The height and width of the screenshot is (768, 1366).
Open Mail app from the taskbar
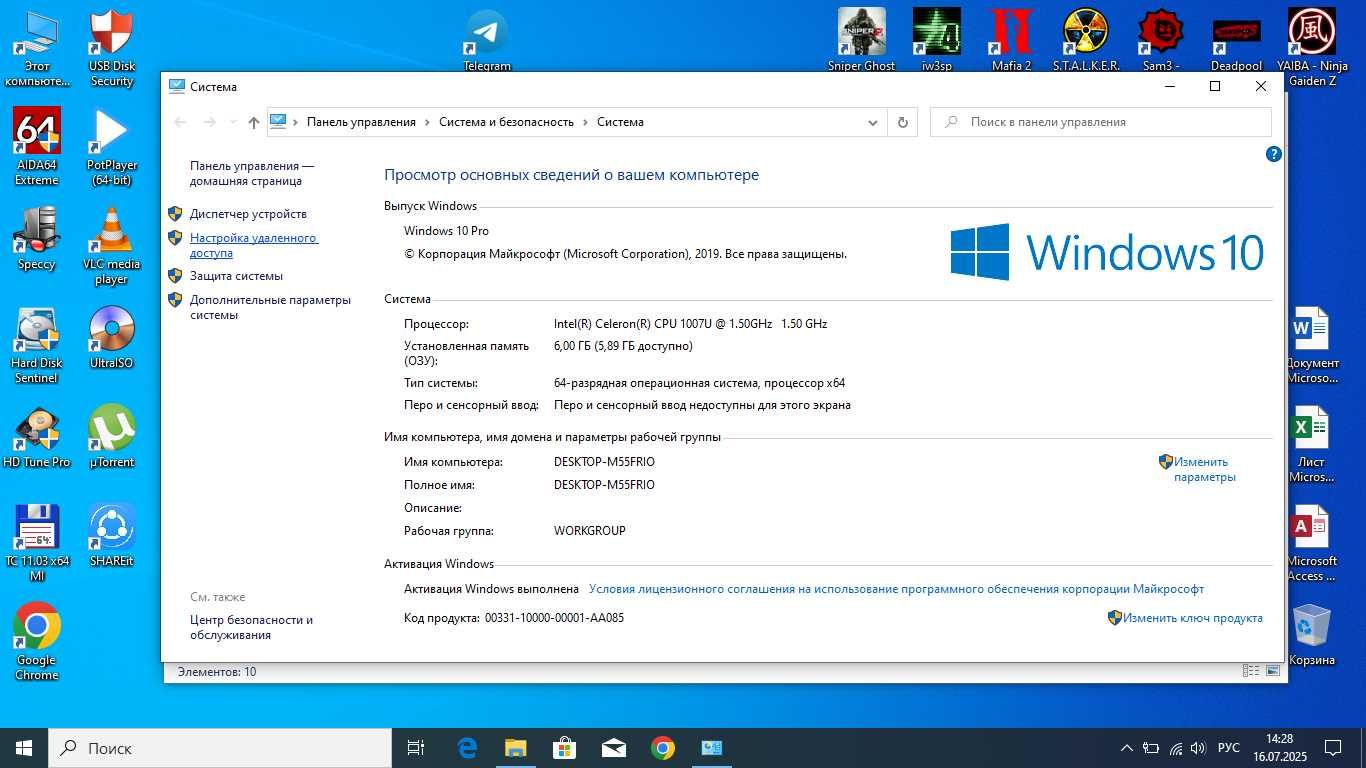(x=614, y=748)
